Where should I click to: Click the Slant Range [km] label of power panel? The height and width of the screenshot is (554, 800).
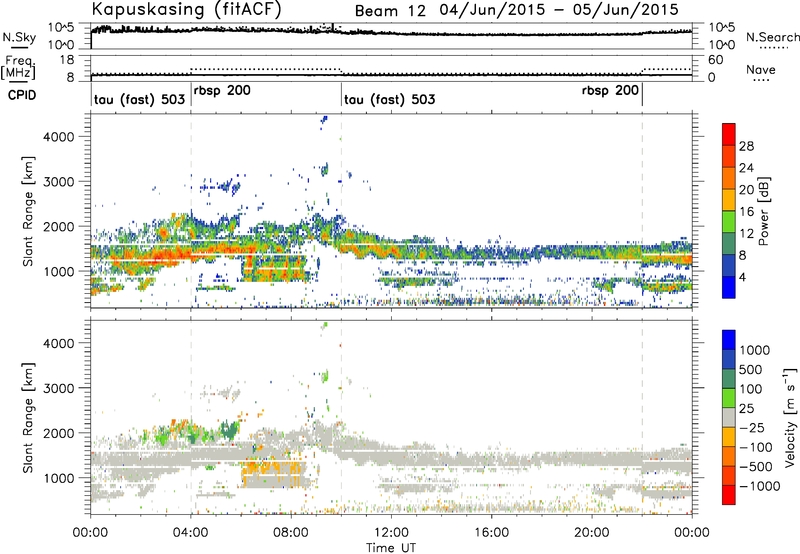28,211
